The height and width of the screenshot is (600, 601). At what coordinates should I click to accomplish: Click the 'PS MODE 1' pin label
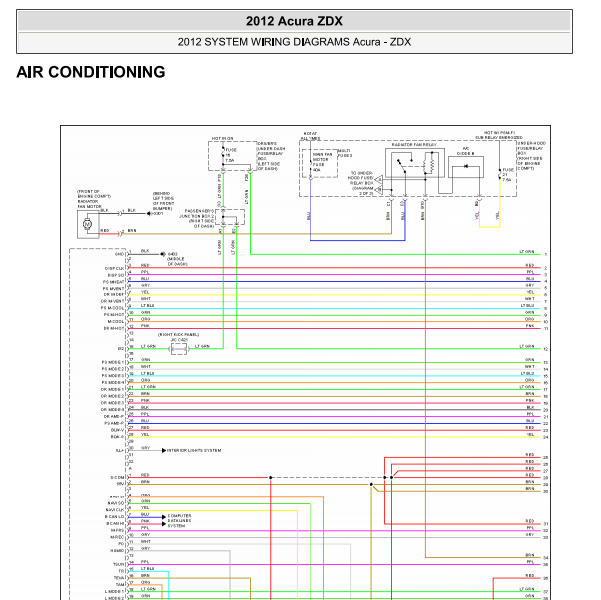click(x=113, y=362)
